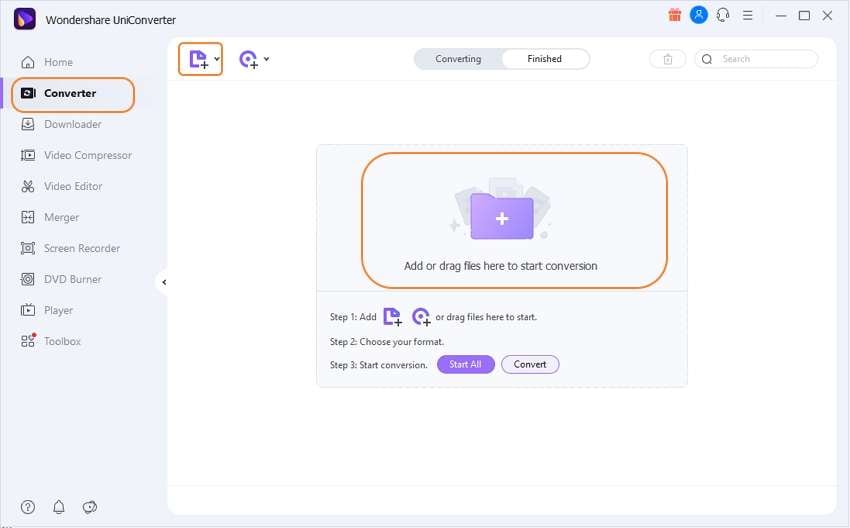
Task: Click the 'Step 3: Start conversion.' text
Action: [378, 365]
